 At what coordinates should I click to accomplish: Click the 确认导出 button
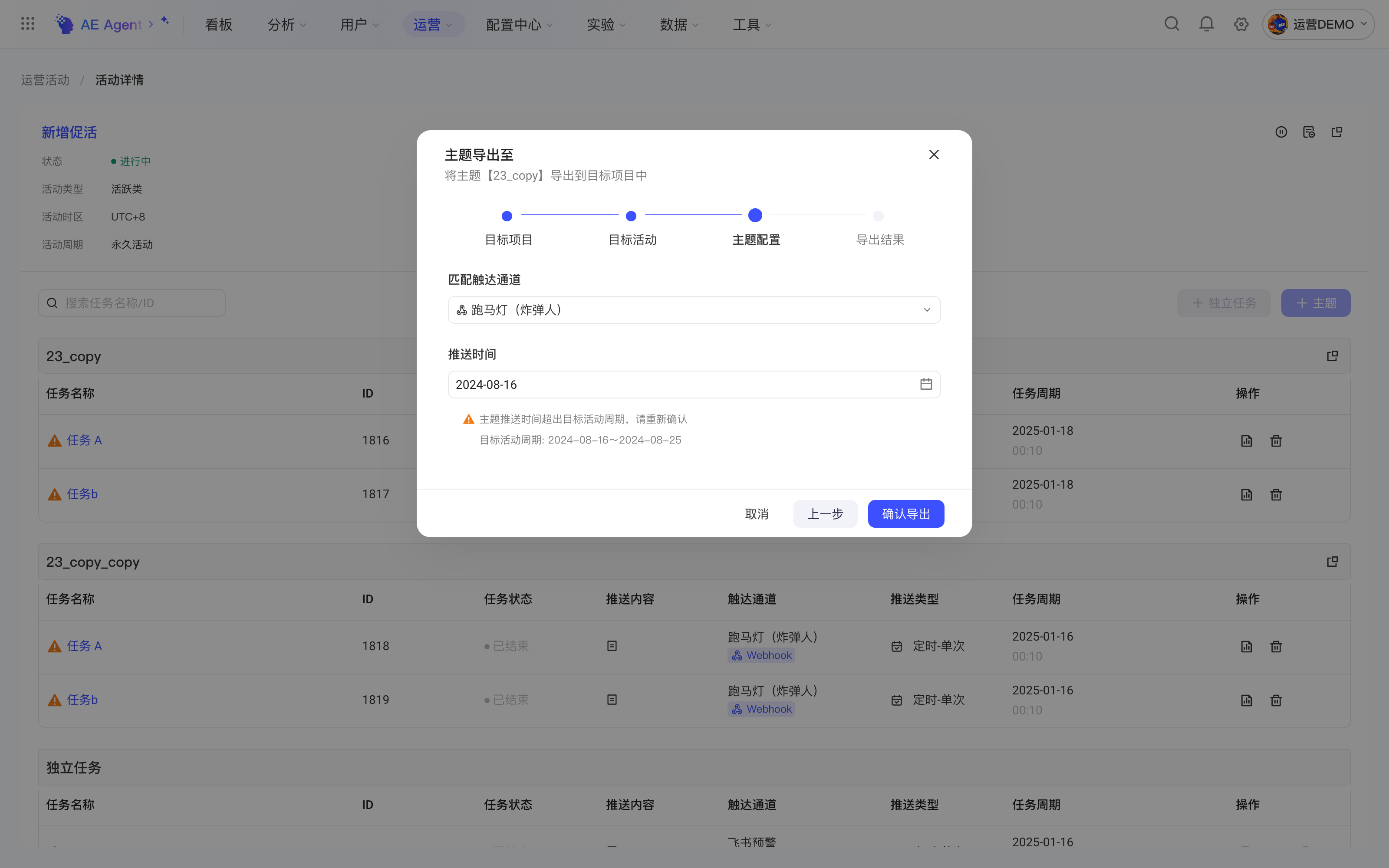click(x=906, y=514)
